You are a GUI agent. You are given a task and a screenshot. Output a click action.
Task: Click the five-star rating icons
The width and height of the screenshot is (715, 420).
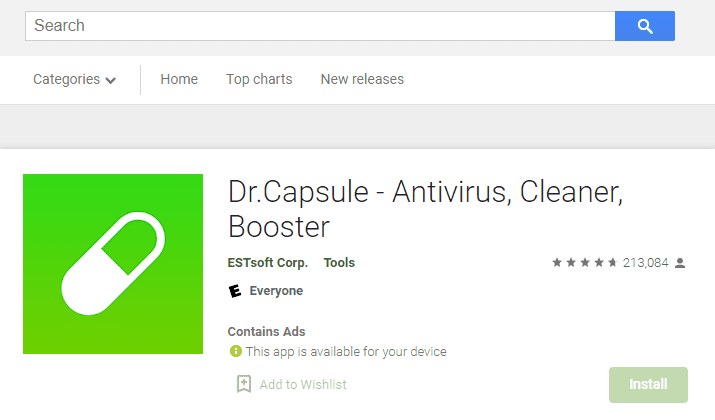[585, 262]
